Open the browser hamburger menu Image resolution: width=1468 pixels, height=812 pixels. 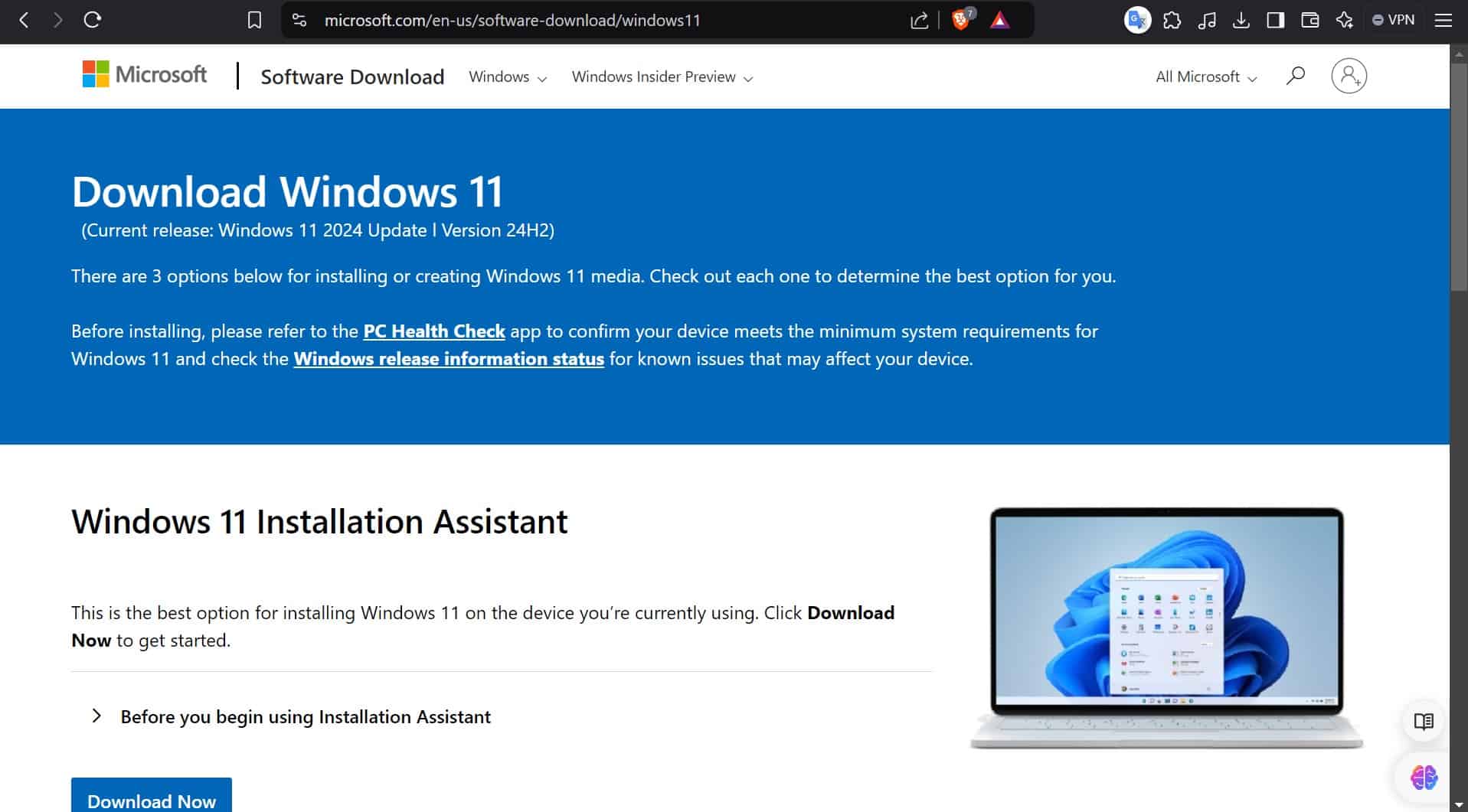1443,20
